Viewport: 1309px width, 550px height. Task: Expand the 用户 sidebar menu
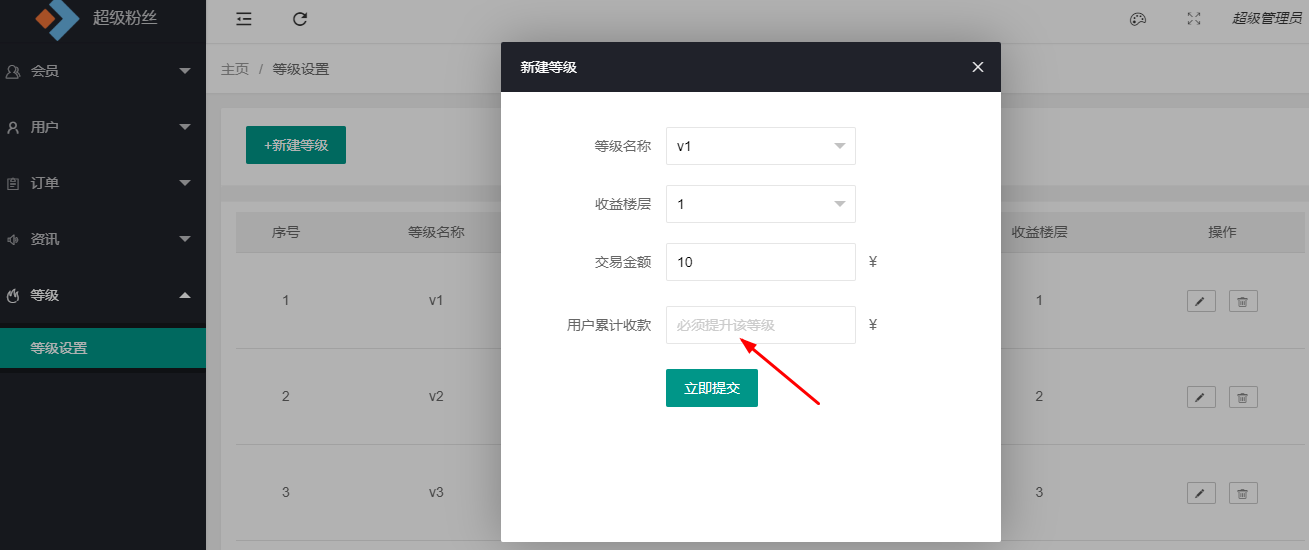tap(100, 127)
